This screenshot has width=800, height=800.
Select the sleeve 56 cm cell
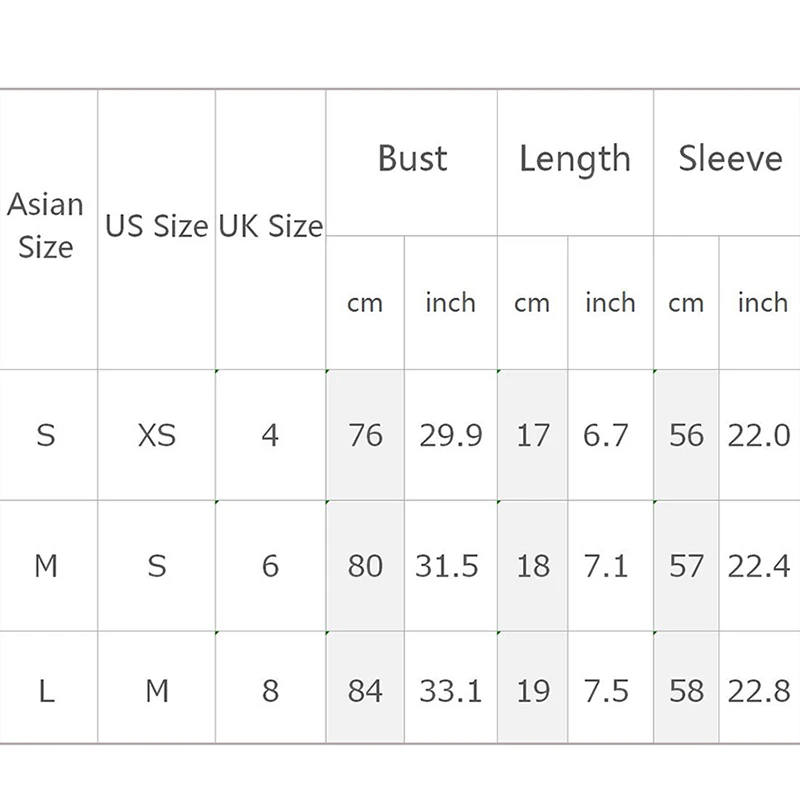[x=686, y=435]
